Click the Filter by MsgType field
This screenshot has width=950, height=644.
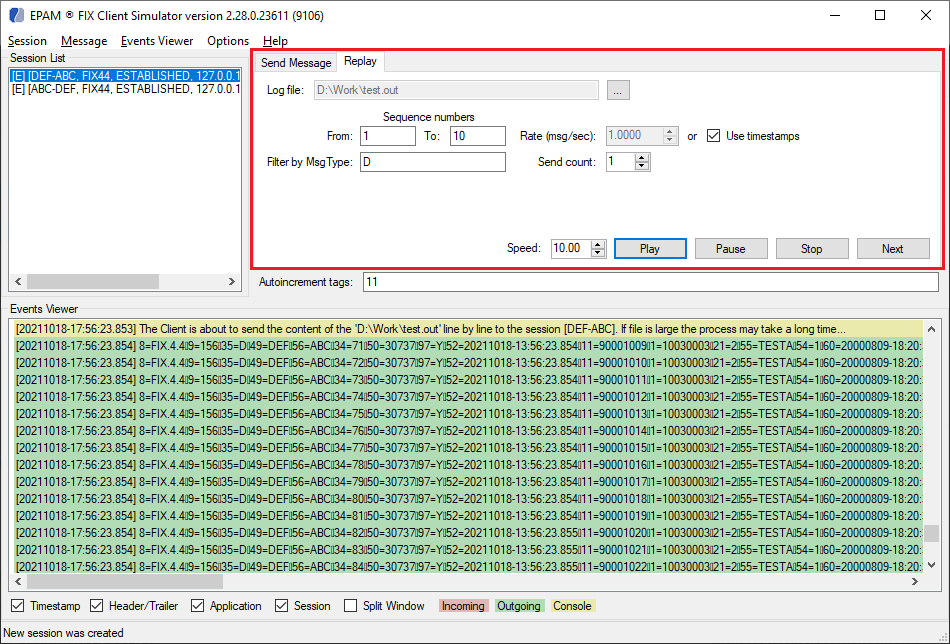[x=433, y=162]
